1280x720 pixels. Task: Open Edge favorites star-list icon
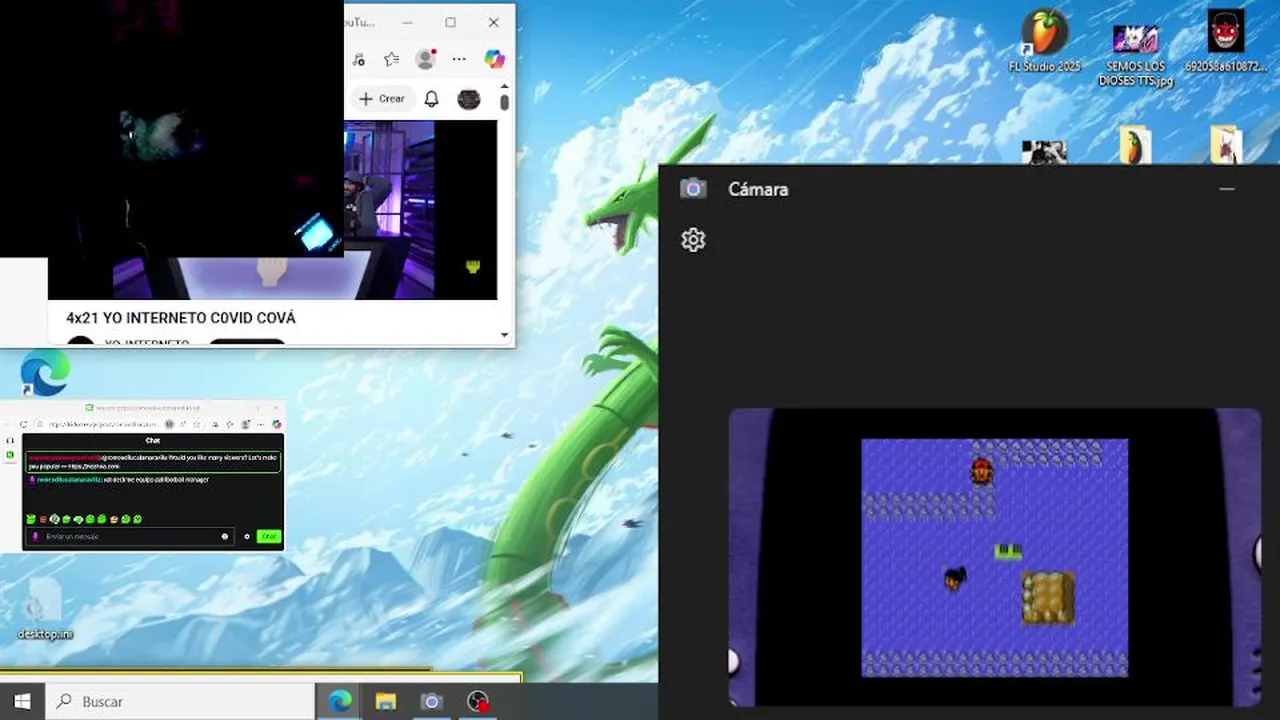tap(392, 59)
